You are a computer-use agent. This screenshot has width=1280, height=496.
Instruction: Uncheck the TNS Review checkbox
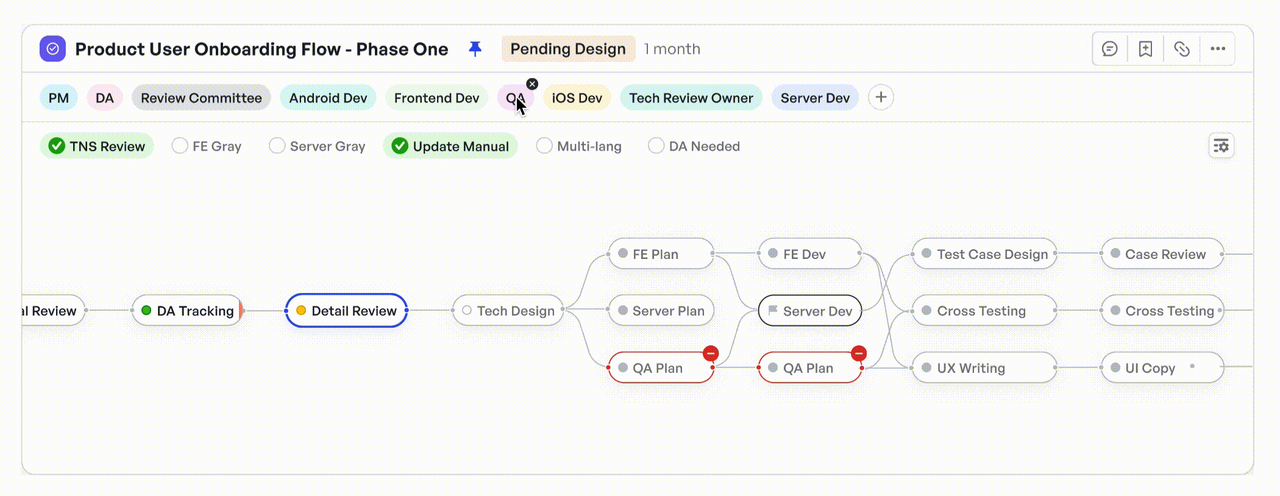pos(57,146)
